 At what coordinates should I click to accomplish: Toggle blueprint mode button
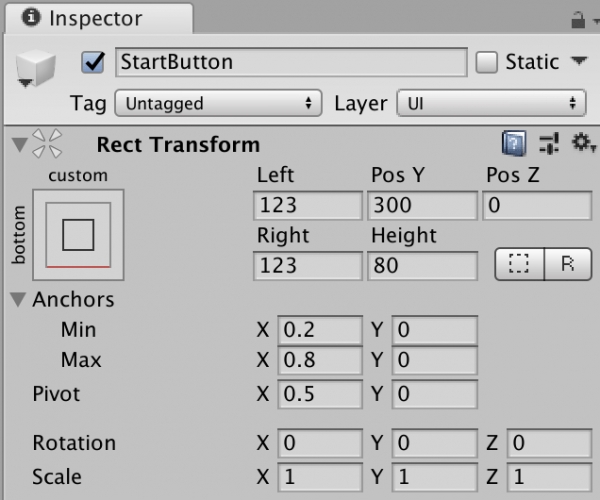(518, 265)
